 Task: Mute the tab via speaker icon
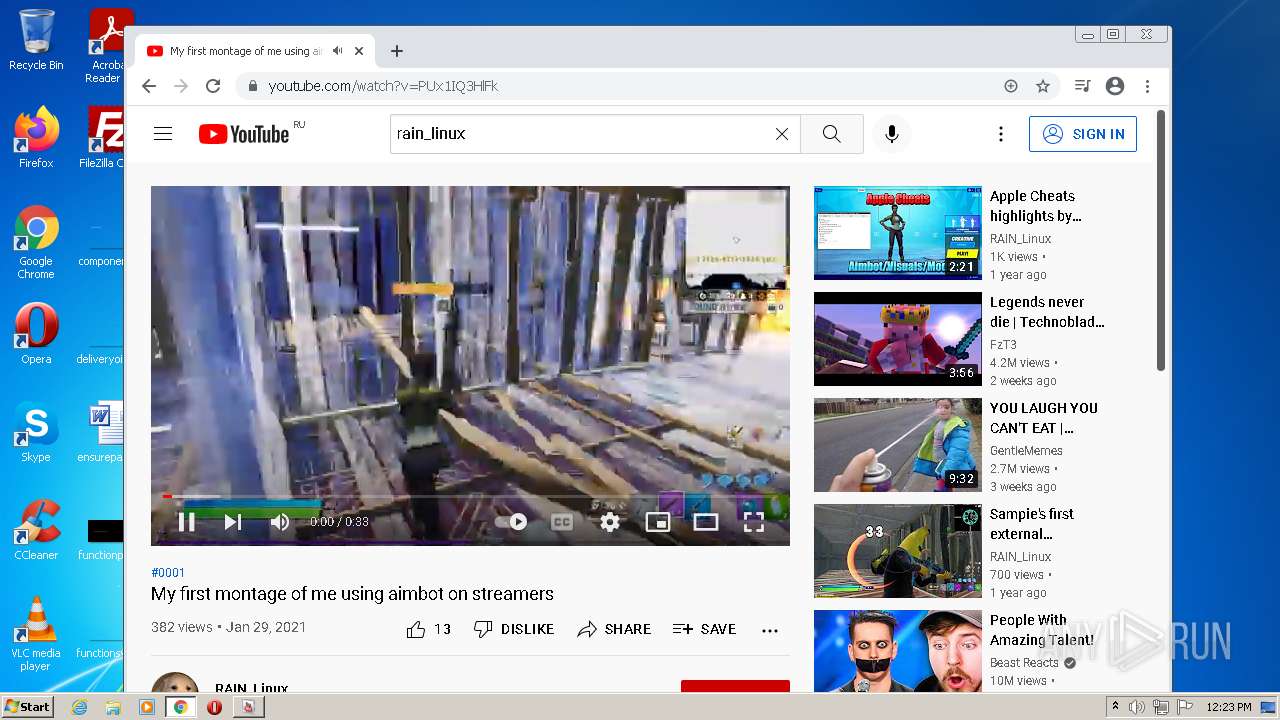click(338, 51)
